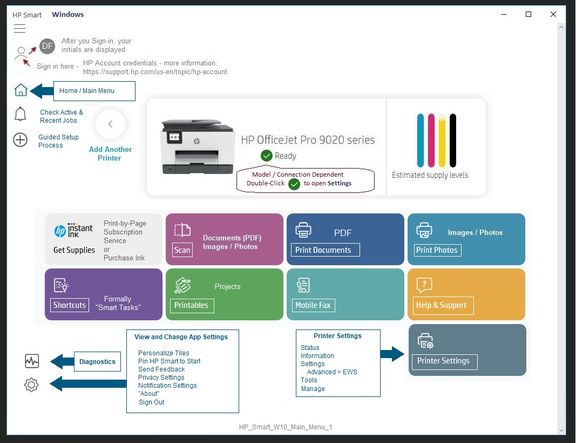Screen dimensions: 576x443
Task: Click the vertical scrollbar down arrow
Action: click(561, 429)
